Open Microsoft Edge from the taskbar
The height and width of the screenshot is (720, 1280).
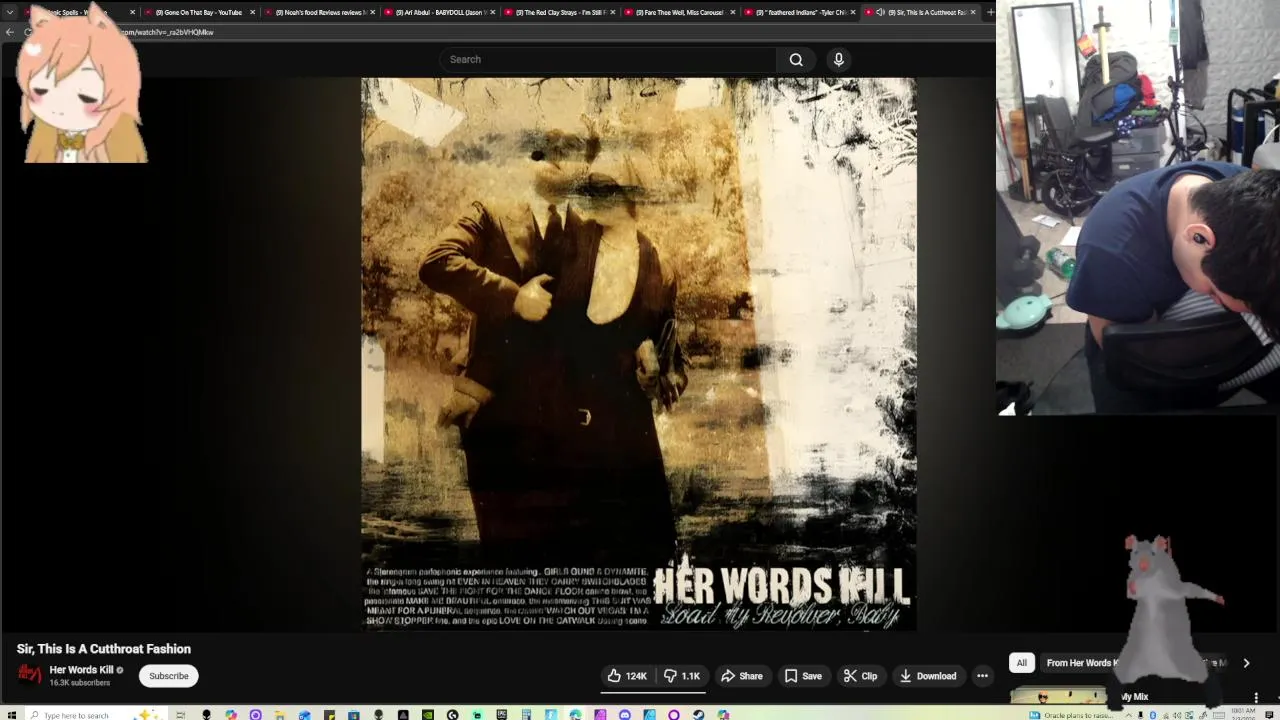coord(575,714)
